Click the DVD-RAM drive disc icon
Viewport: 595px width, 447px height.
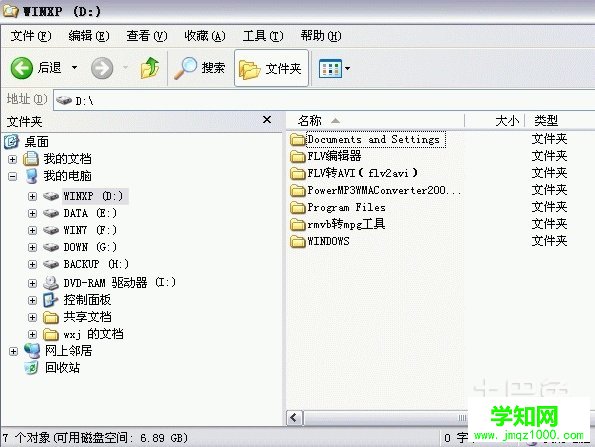(x=51, y=283)
